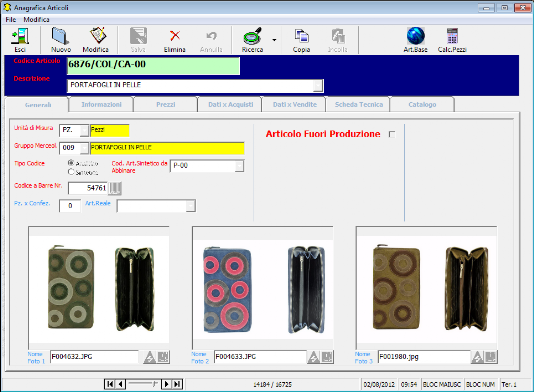Click the second icon beside F004632.JPG
The image size is (534, 392).
tap(163, 357)
